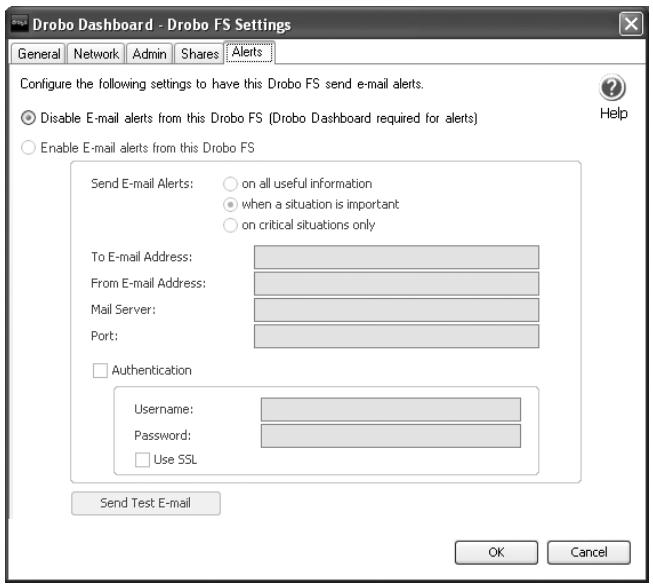653x587 pixels.
Task: Click the Drobo logo in title bar
Action: pos(19,23)
